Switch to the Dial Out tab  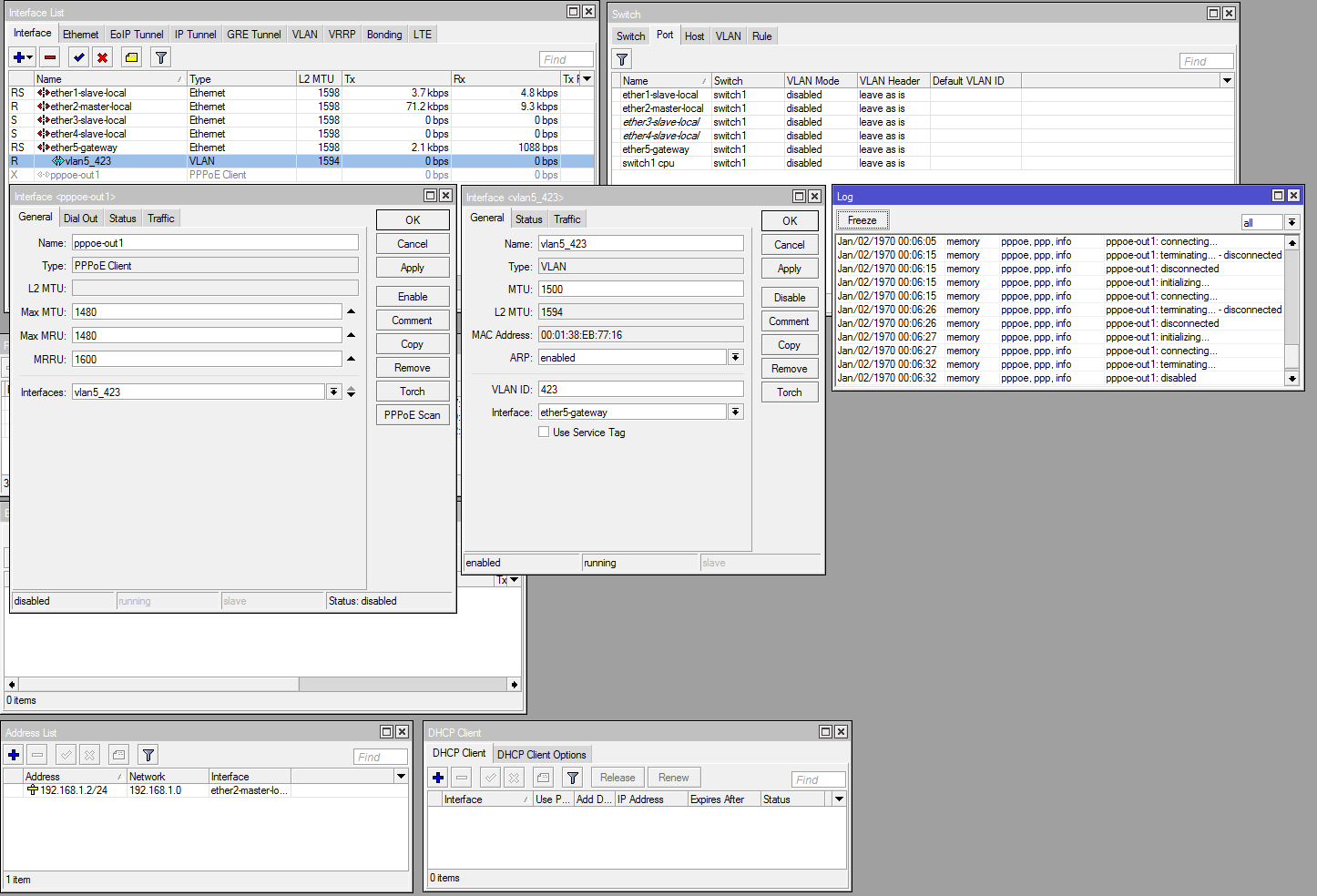[80, 219]
